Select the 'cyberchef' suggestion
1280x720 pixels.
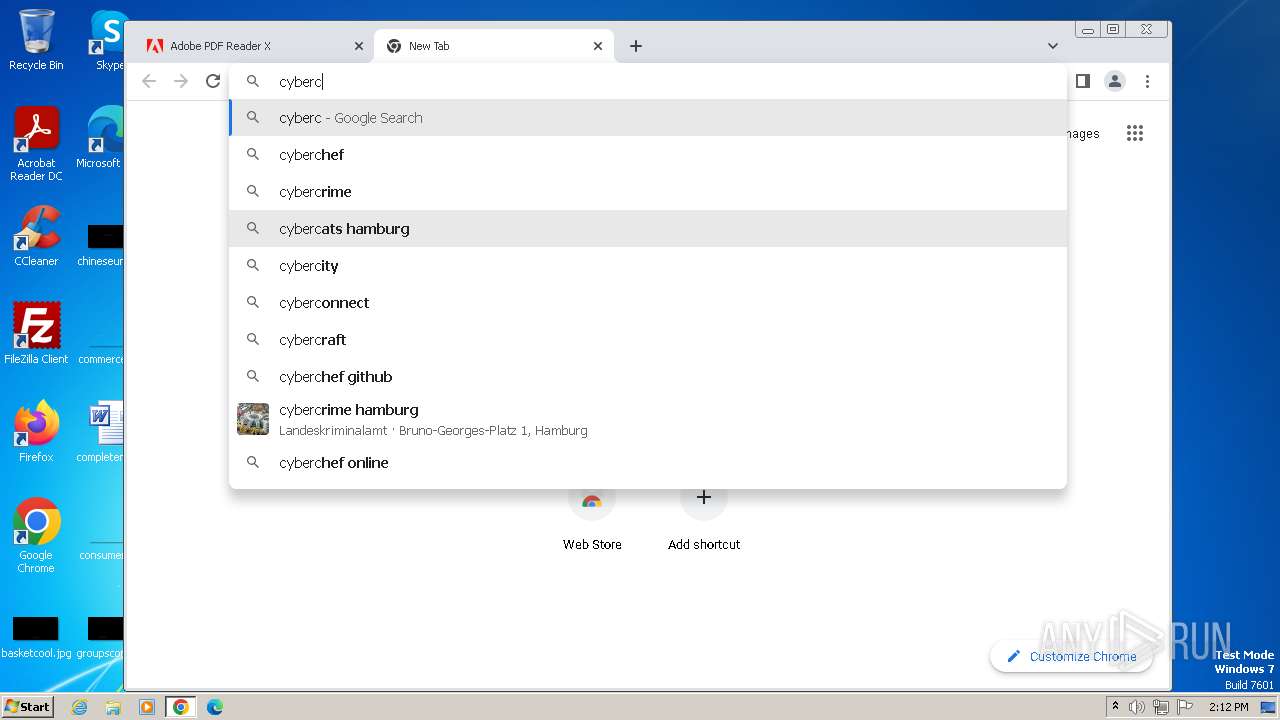coord(648,155)
